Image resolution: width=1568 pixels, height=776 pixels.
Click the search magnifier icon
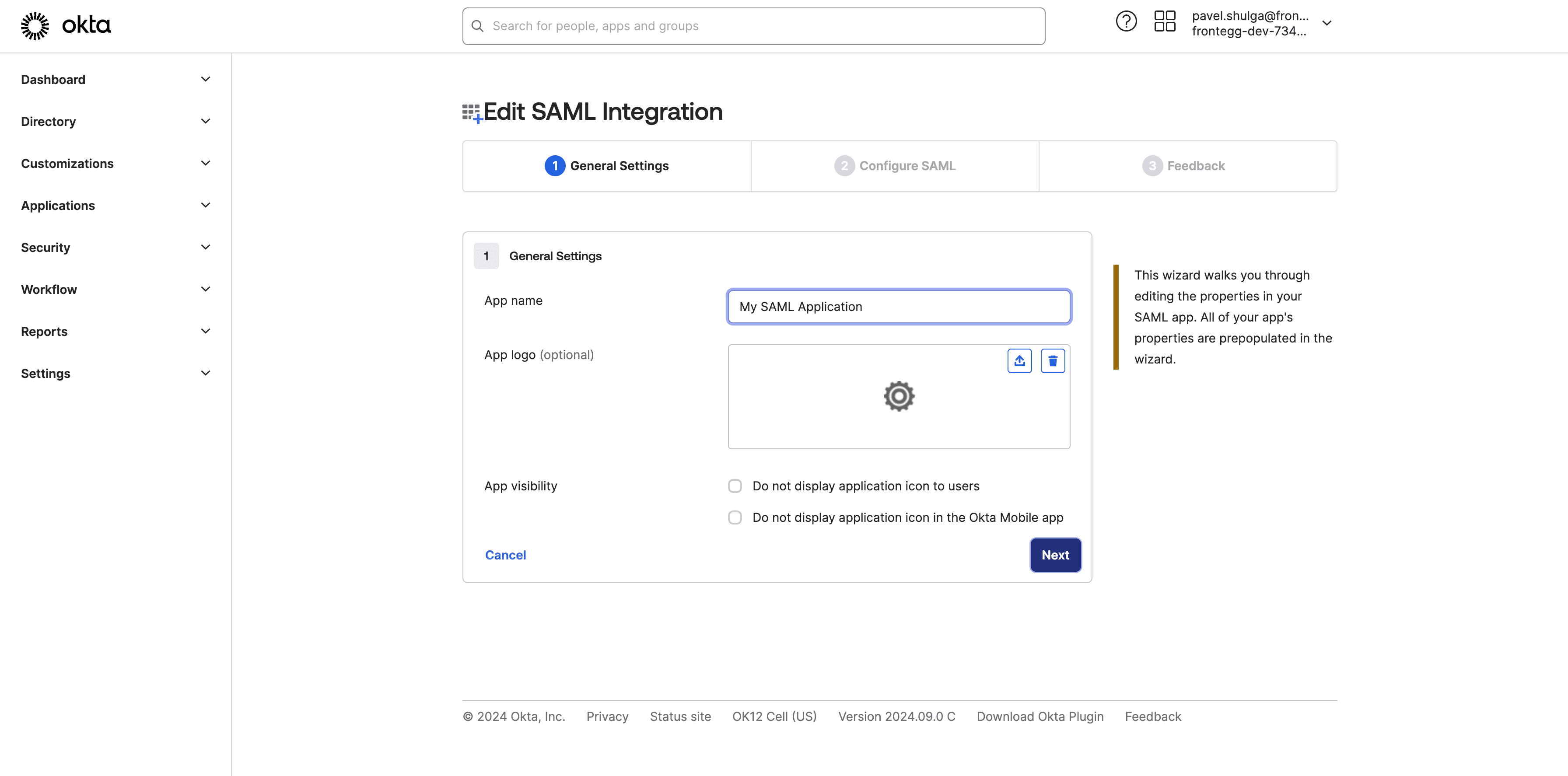point(478,26)
